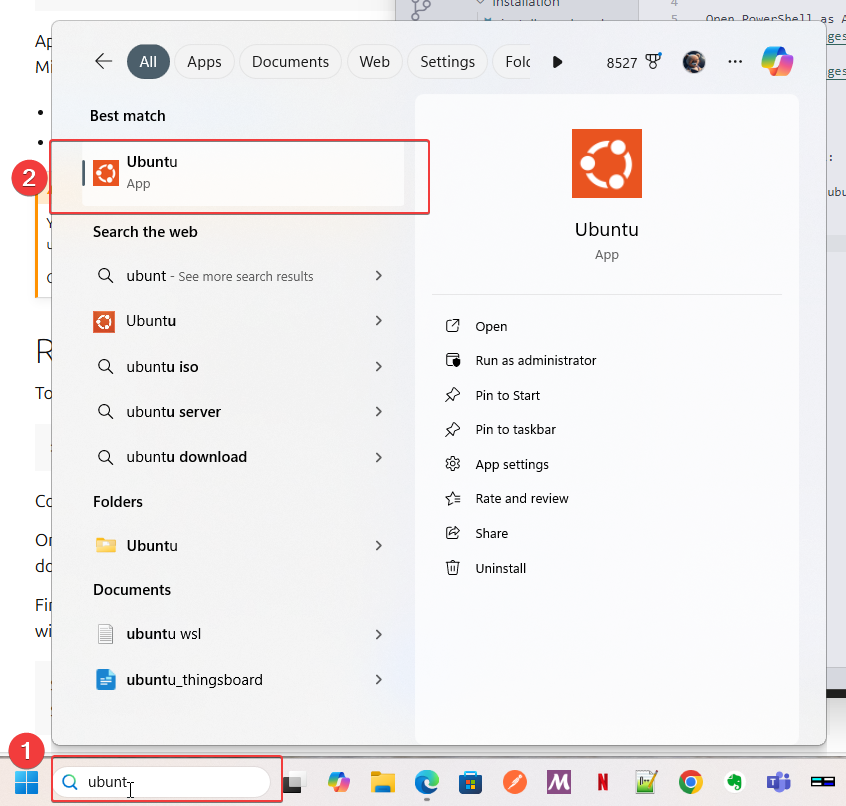
Task: Open the green notepad app in taskbar
Action: pyautogui.click(x=646, y=782)
